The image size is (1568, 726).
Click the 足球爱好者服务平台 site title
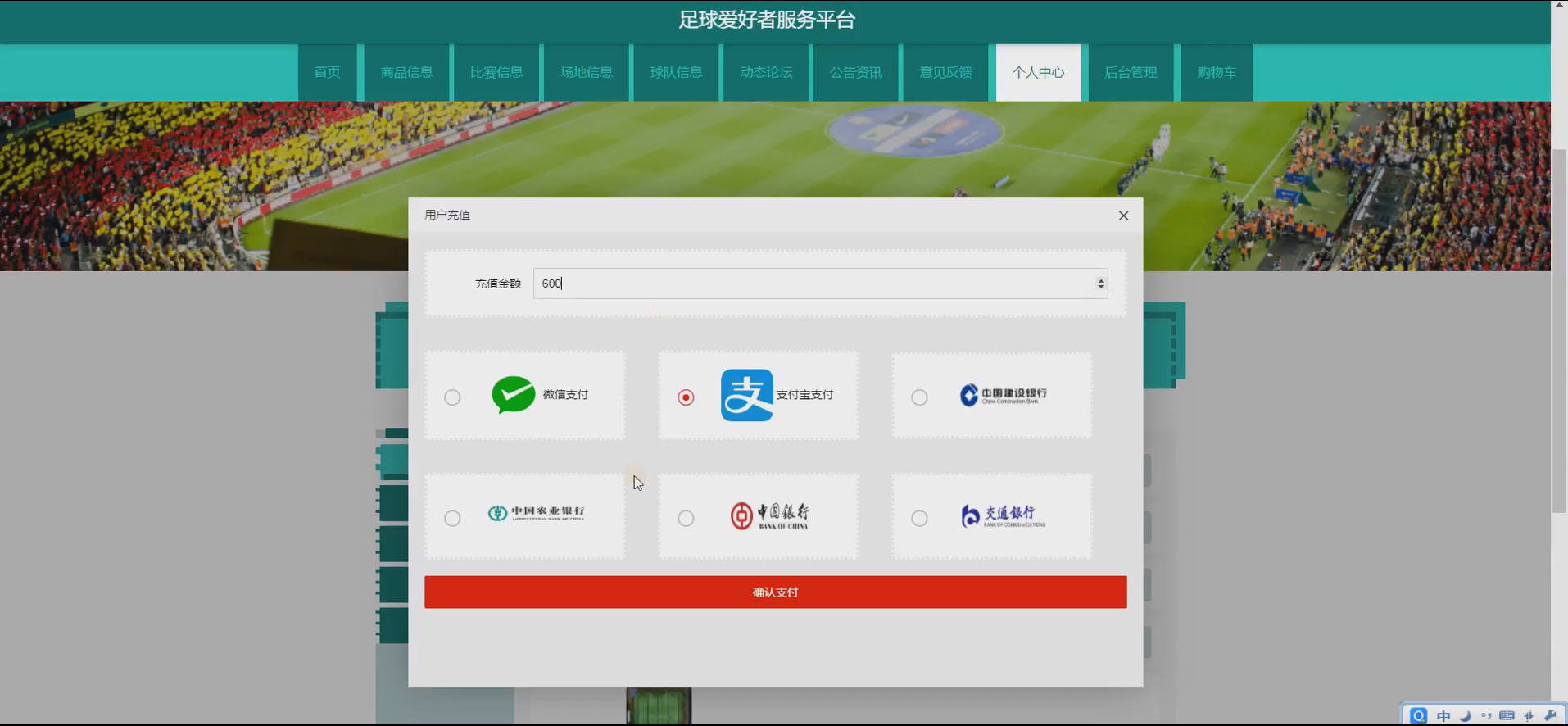coord(767,20)
